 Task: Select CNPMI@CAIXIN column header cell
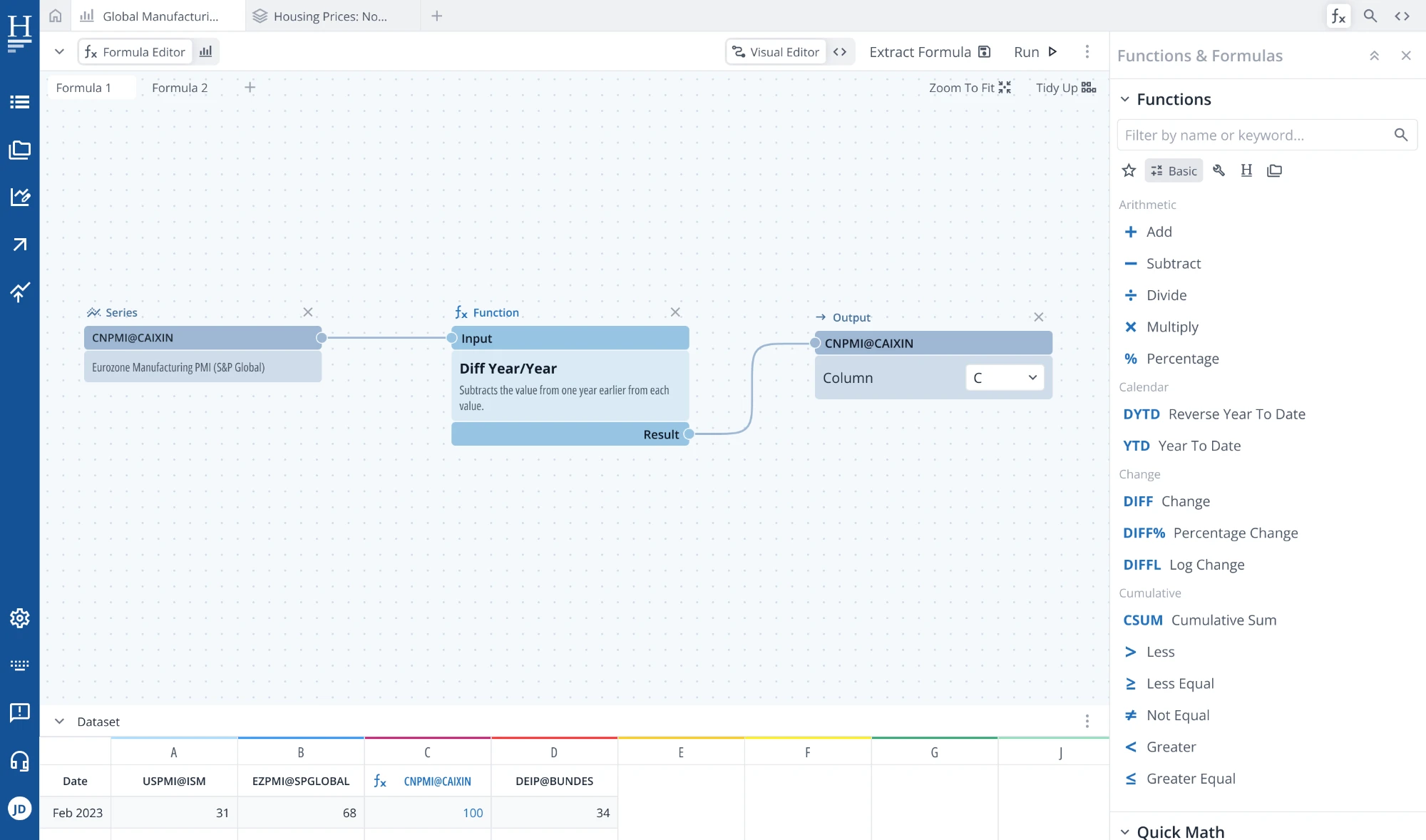point(428,781)
